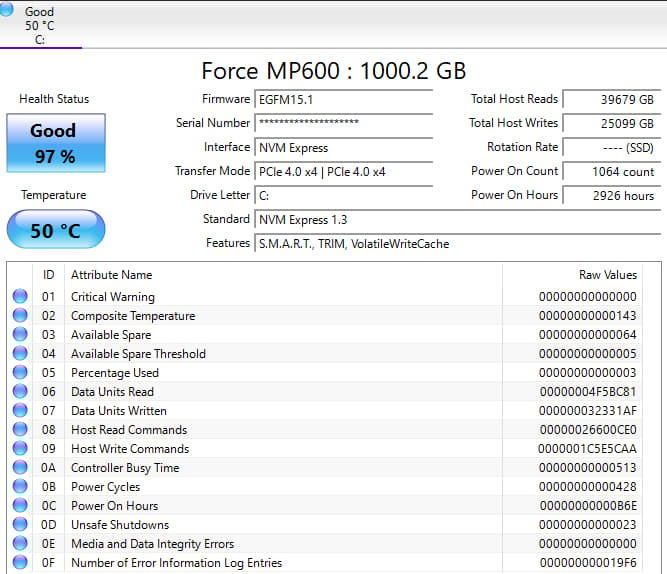Click raw value 00000004F5BC81

[588, 391]
